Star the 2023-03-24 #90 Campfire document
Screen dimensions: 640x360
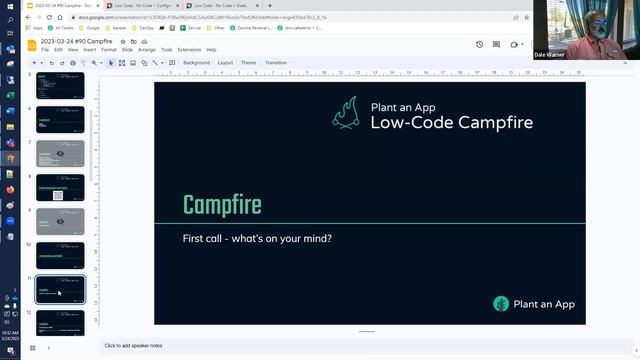click(x=123, y=42)
